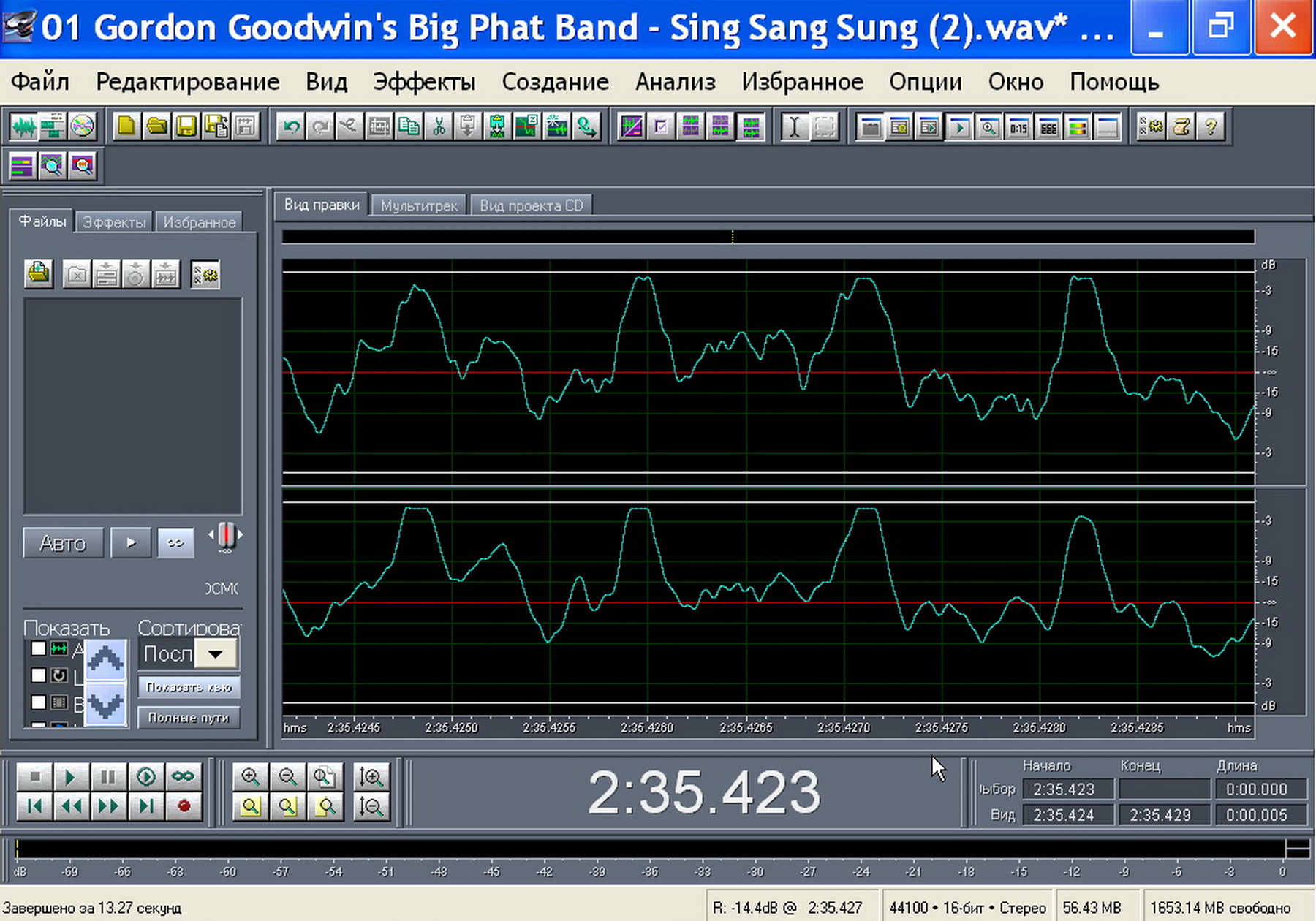This screenshot has width=1316, height=921.
Task: Click selection Начало field 2:35.423
Action: (1067, 789)
